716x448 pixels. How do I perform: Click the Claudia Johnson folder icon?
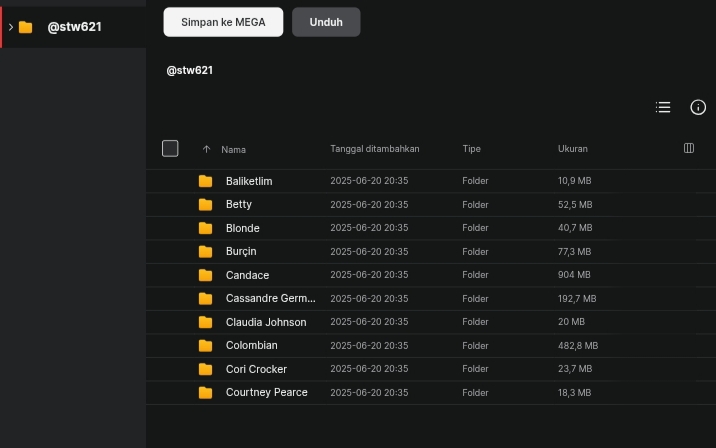point(205,322)
